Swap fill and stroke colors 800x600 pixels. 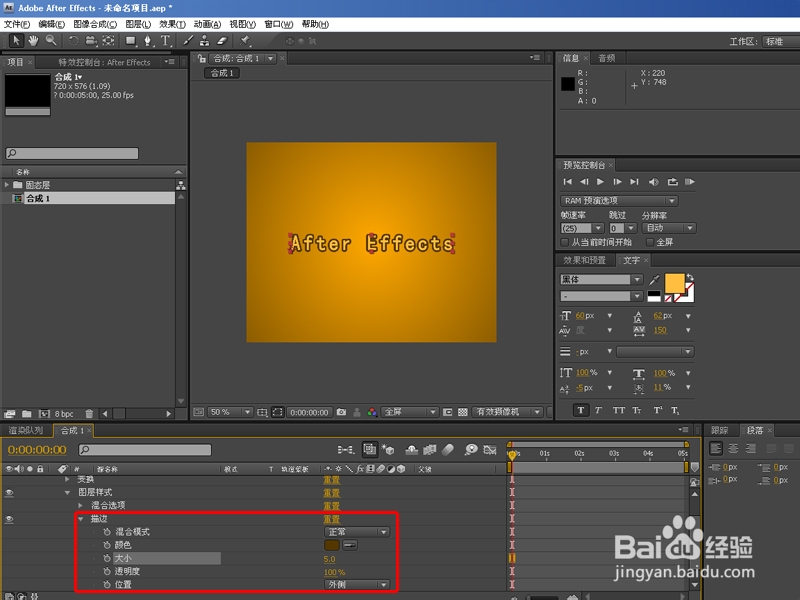[x=690, y=277]
